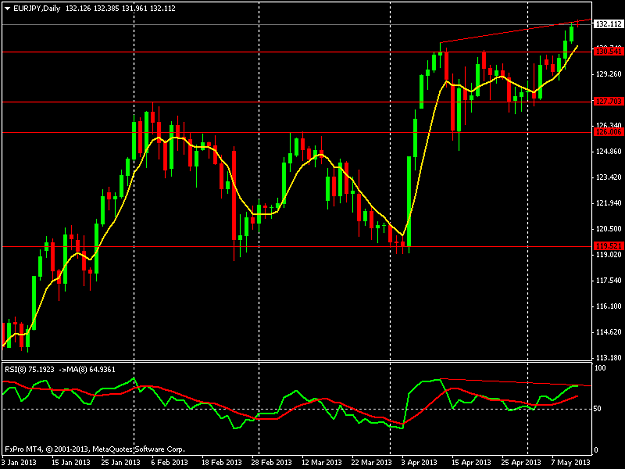
Task: Click the 28 Feb 2013 date label
Action: [271, 462]
